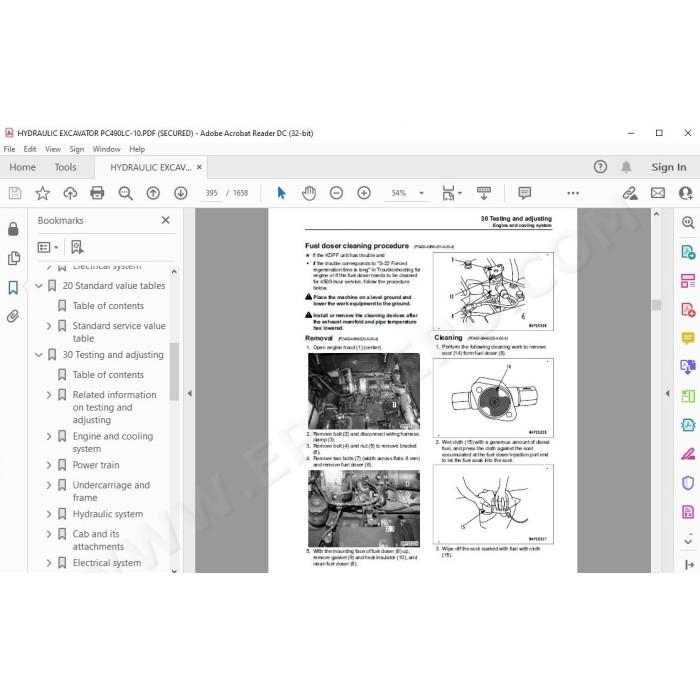Open the File menu
Viewport: 700px width, 700px height.
[x=9, y=149]
